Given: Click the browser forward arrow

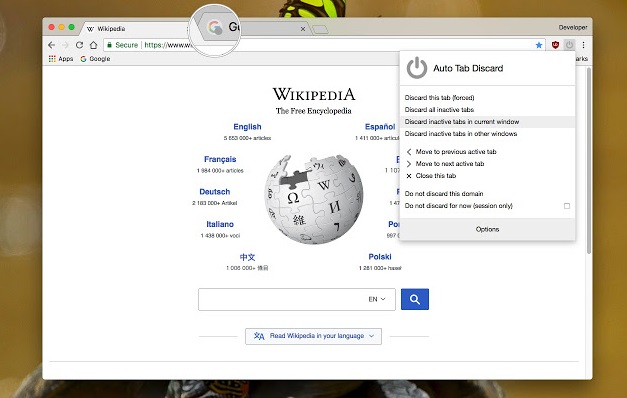Looking at the screenshot, I should pos(65,45).
